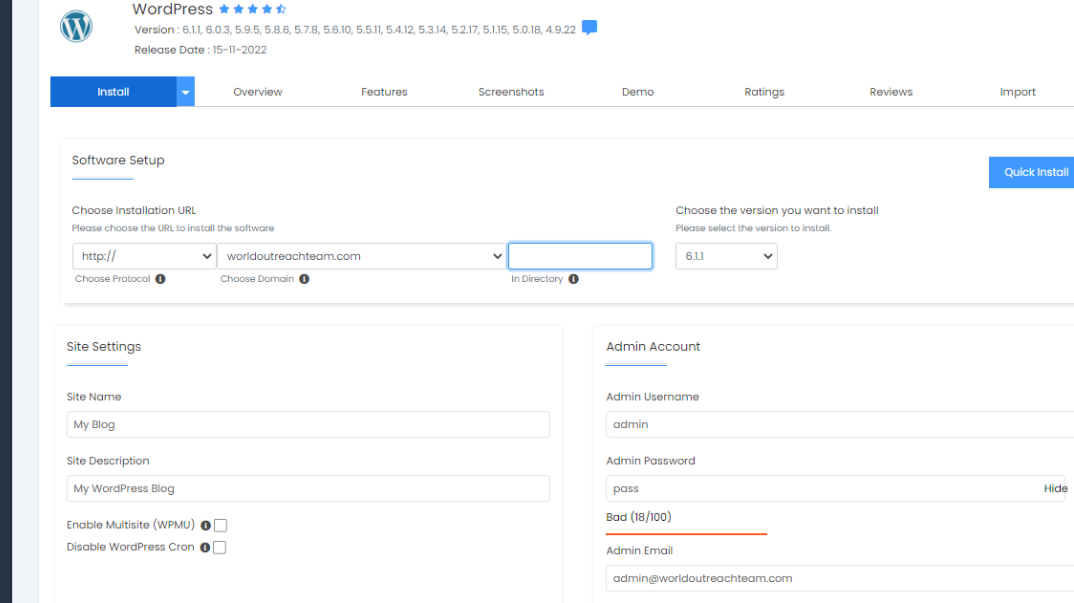The width and height of the screenshot is (1074, 603).
Task: Click Hide in the Admin Password field
Action: [1056, 489]
